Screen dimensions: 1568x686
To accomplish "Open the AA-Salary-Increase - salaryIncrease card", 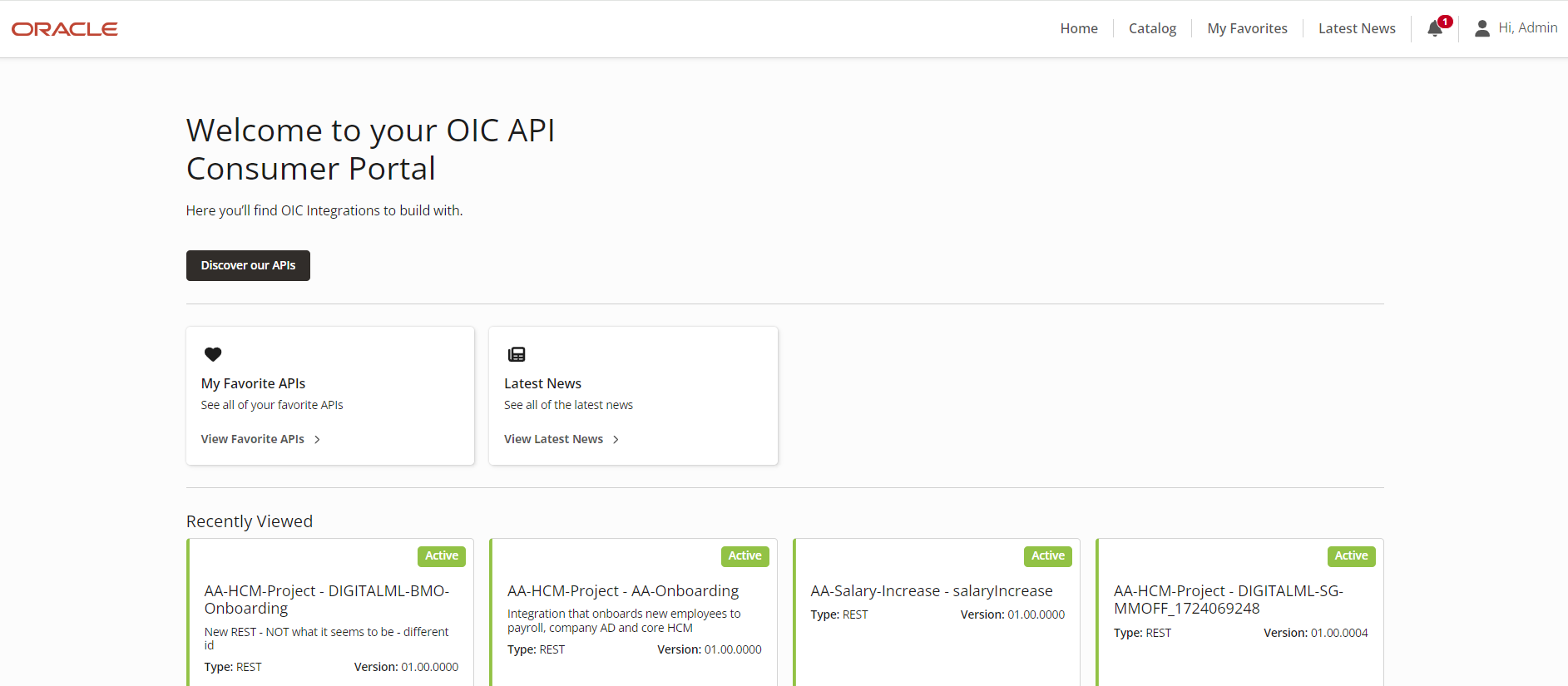I will tap(937, 612).
